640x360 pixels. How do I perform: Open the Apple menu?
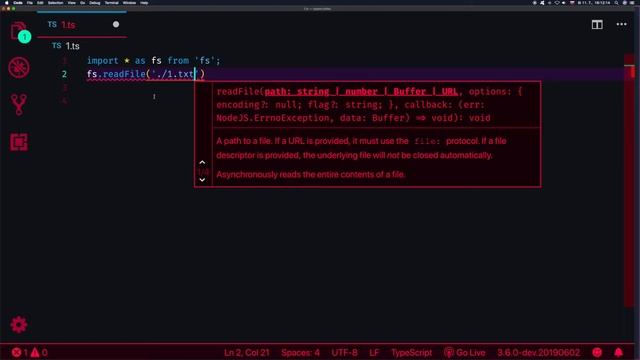tap(7, 3)
